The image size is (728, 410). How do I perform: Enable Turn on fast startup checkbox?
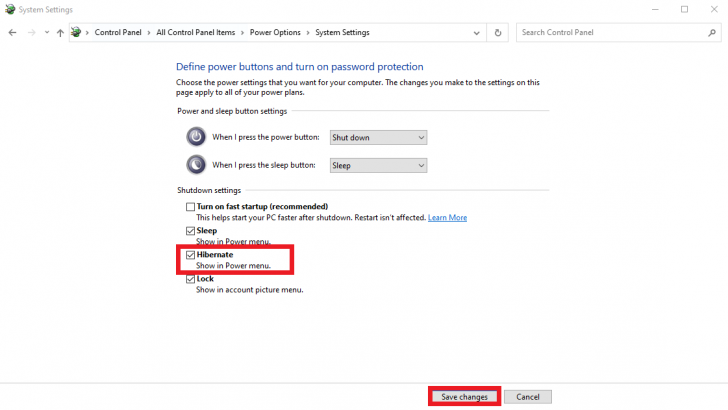(x=190, y=207)
